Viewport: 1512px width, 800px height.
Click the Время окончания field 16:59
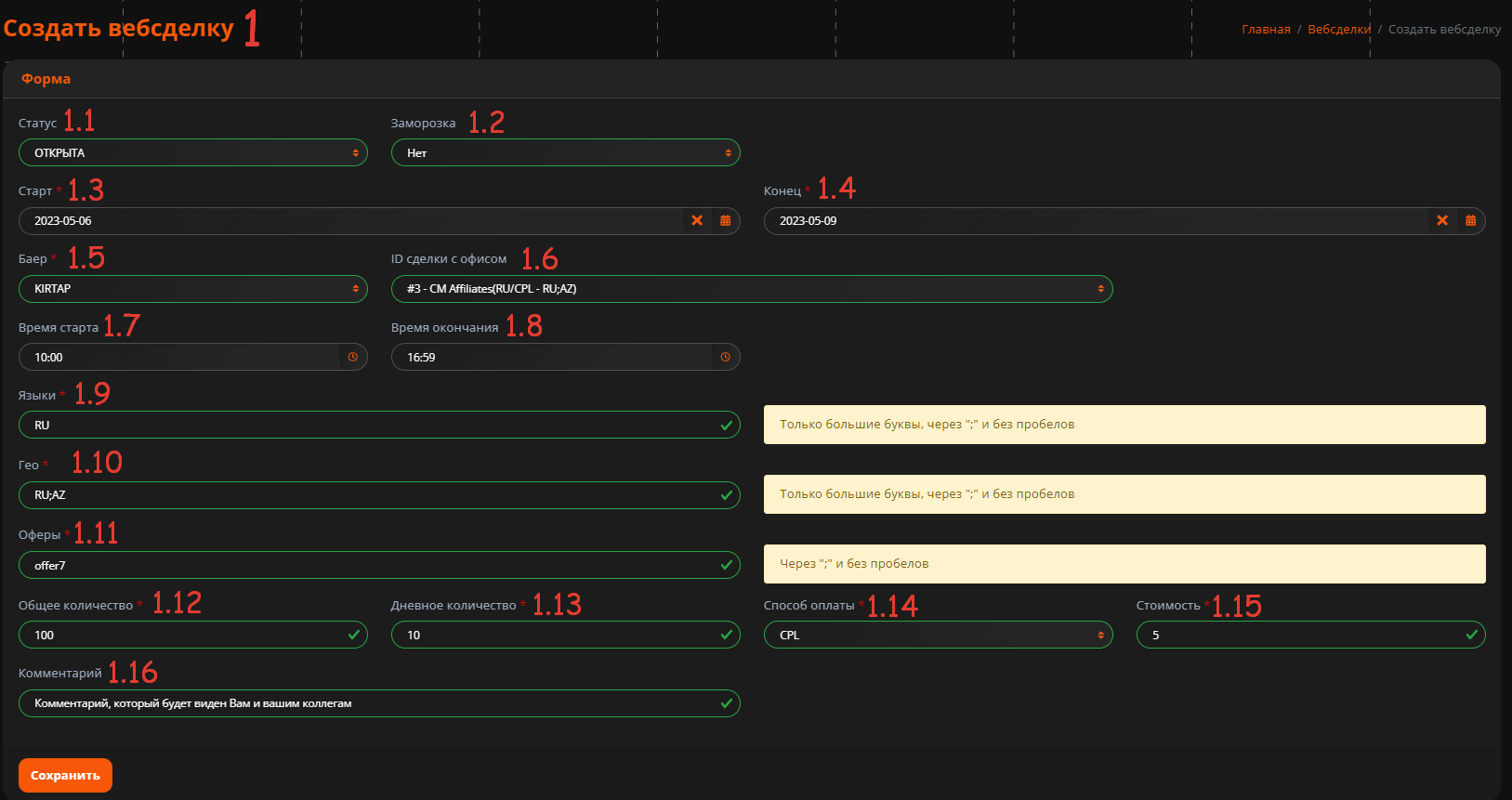(552, 357)
